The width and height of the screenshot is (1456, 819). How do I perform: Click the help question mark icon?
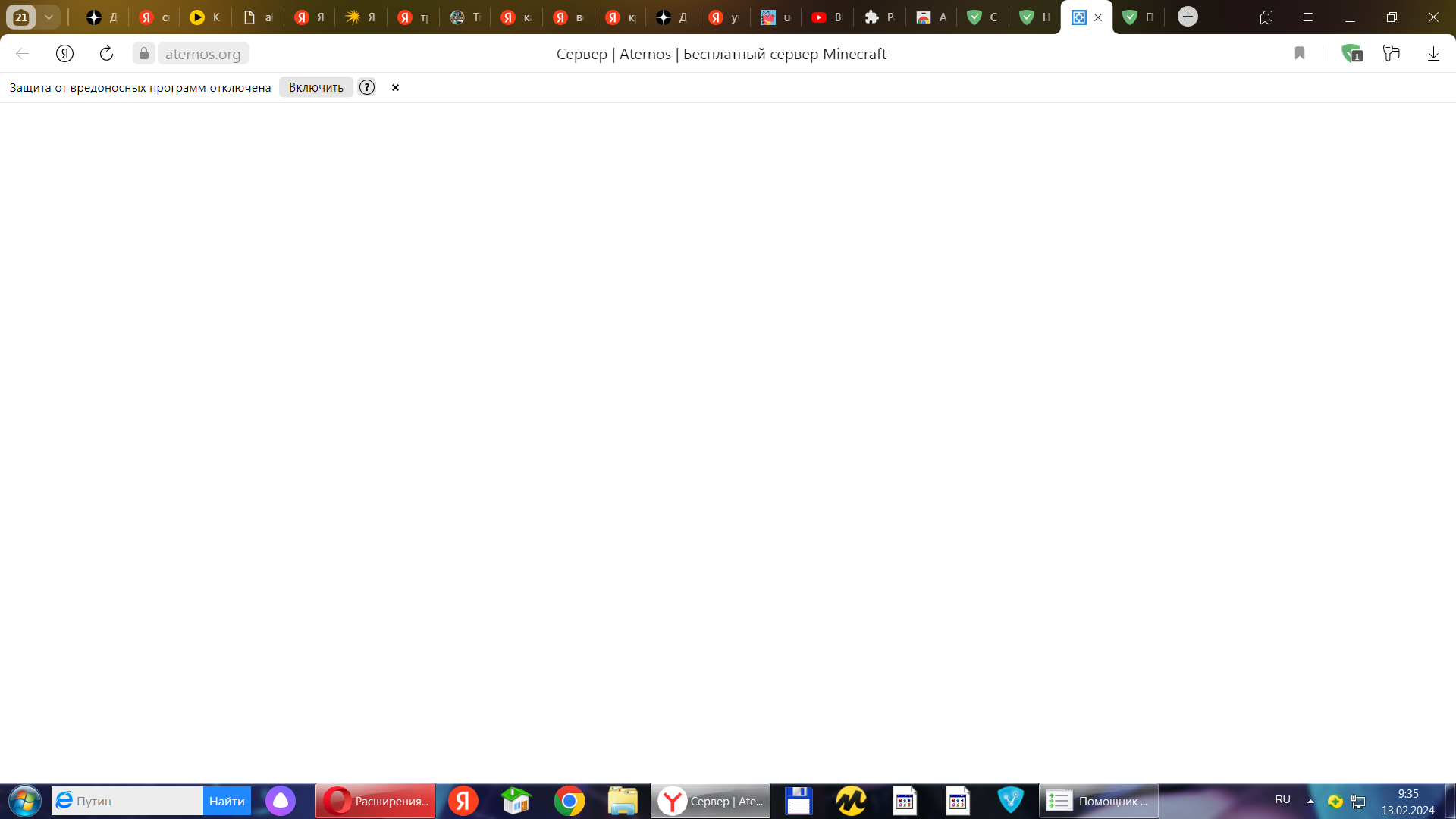367,87
